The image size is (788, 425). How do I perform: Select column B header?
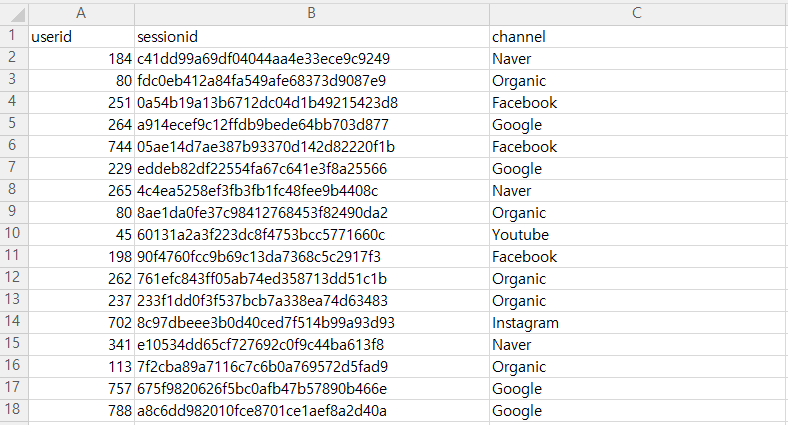pos(312,14)
